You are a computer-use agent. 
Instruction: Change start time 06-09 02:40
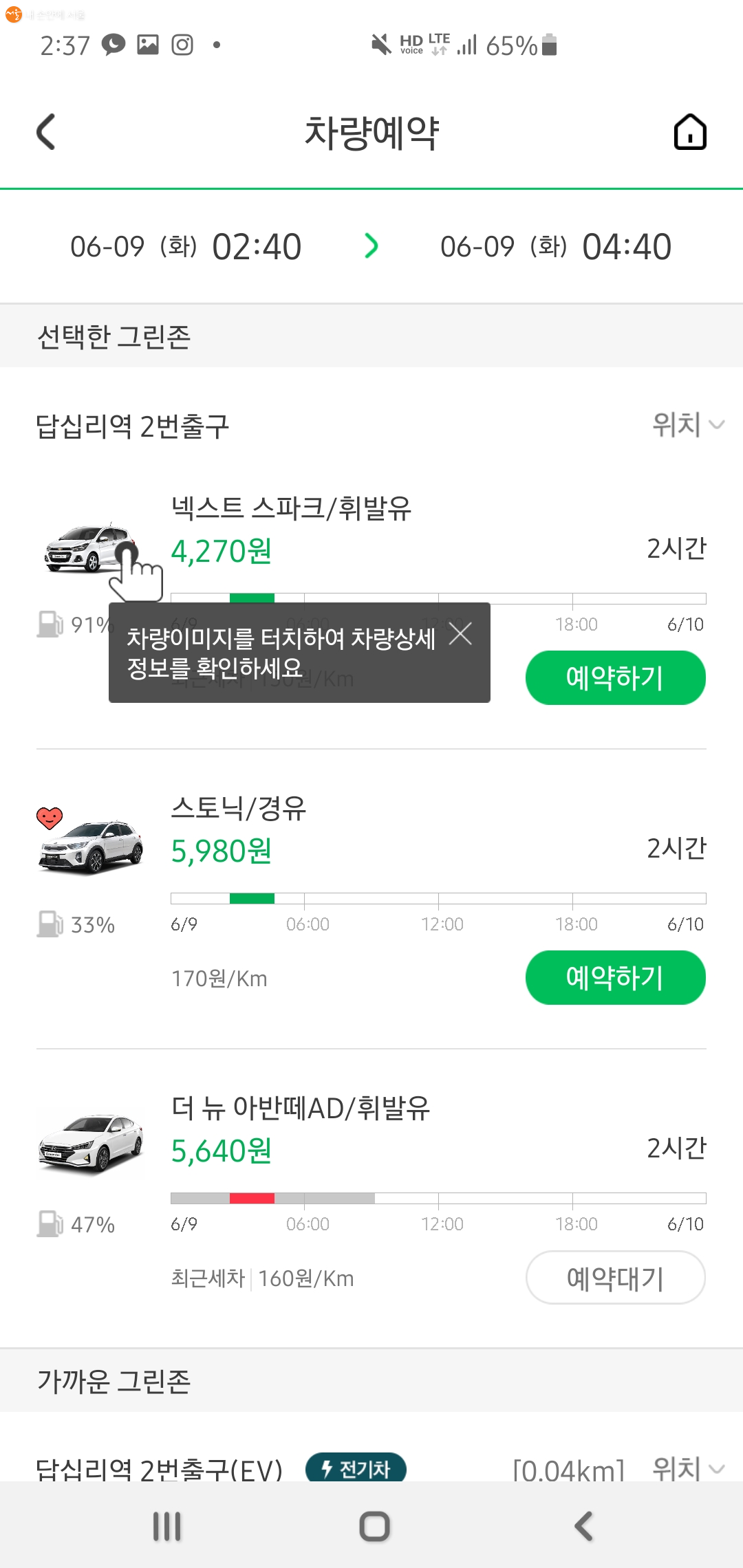click(x=186, y=246)
